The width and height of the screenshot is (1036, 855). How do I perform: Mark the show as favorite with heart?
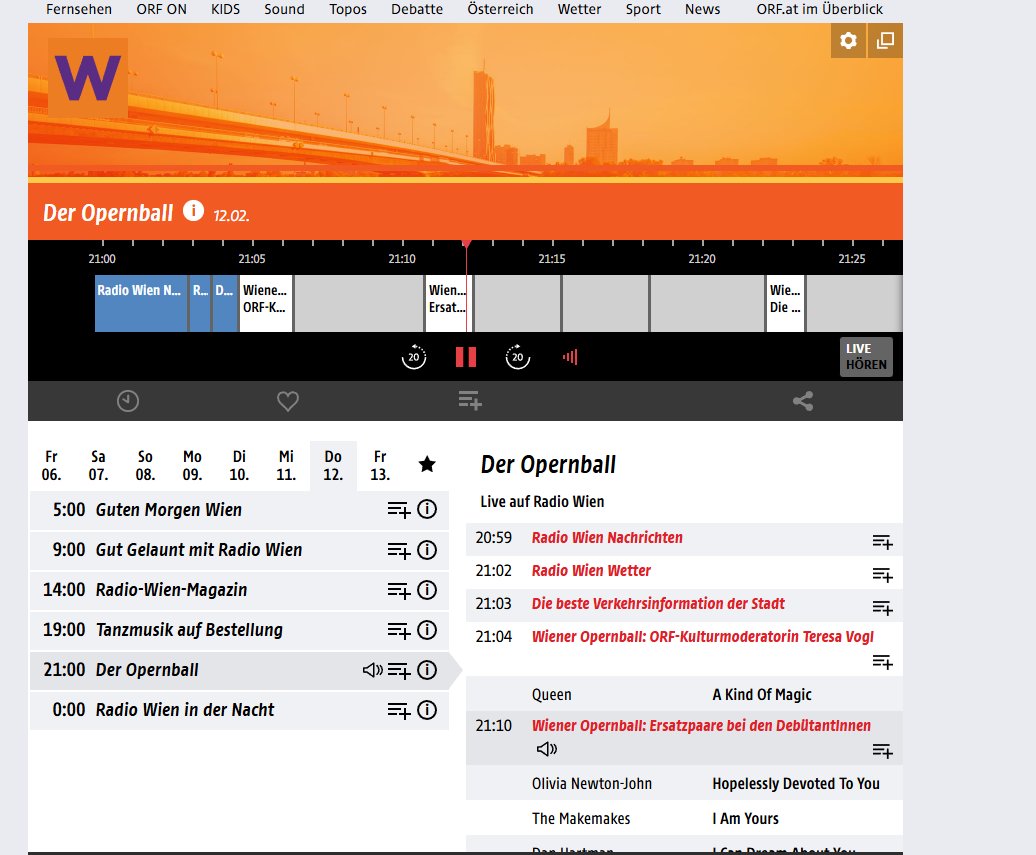[287, 401]
